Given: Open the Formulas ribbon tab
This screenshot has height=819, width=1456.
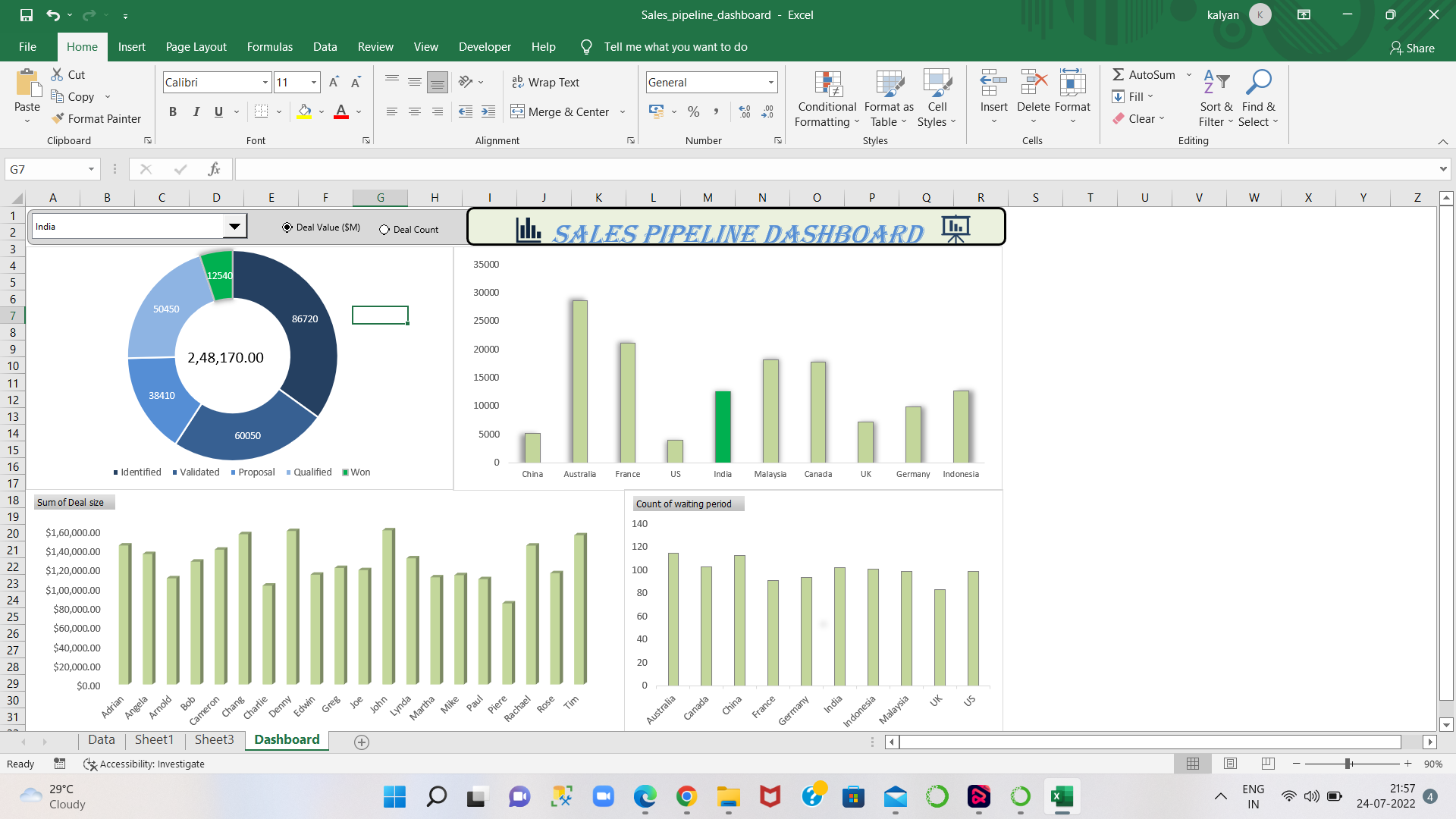Looking at the screenshot, I should [269, 46].
